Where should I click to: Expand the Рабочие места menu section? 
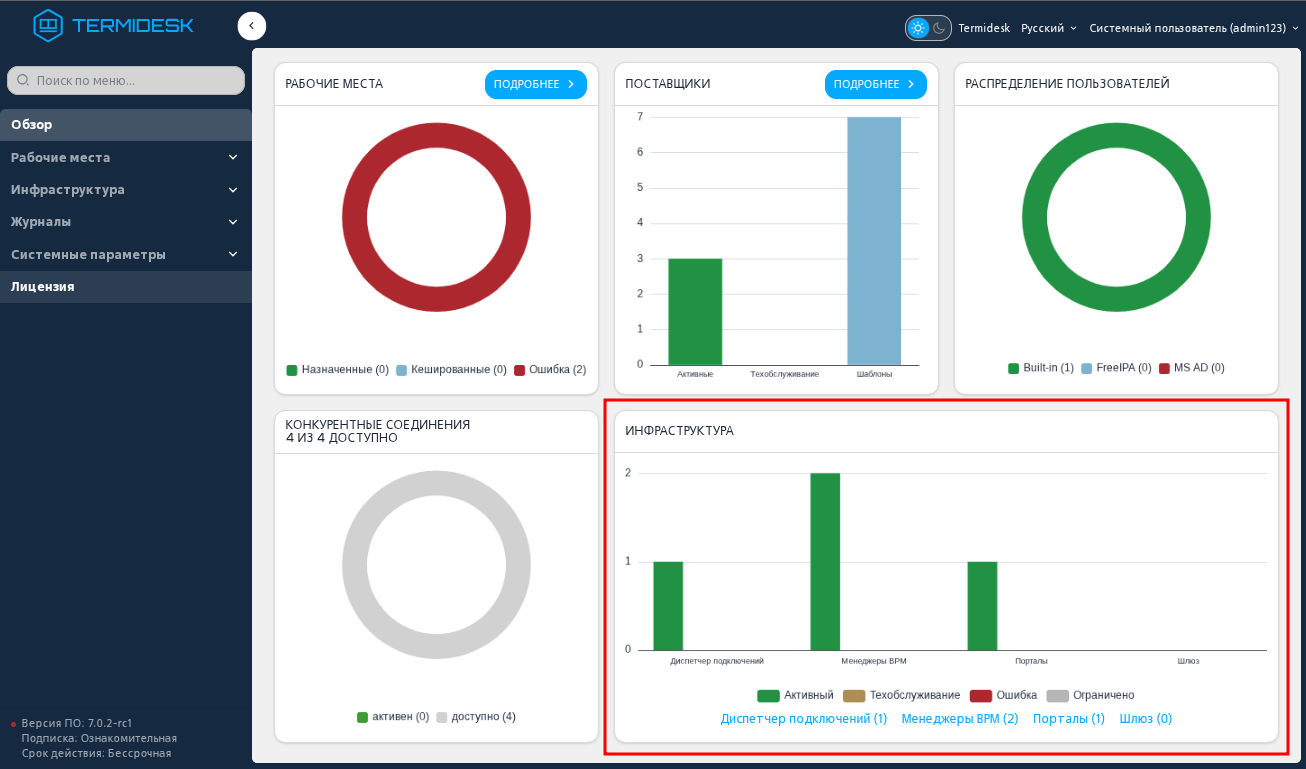click(x=126, y=157)
